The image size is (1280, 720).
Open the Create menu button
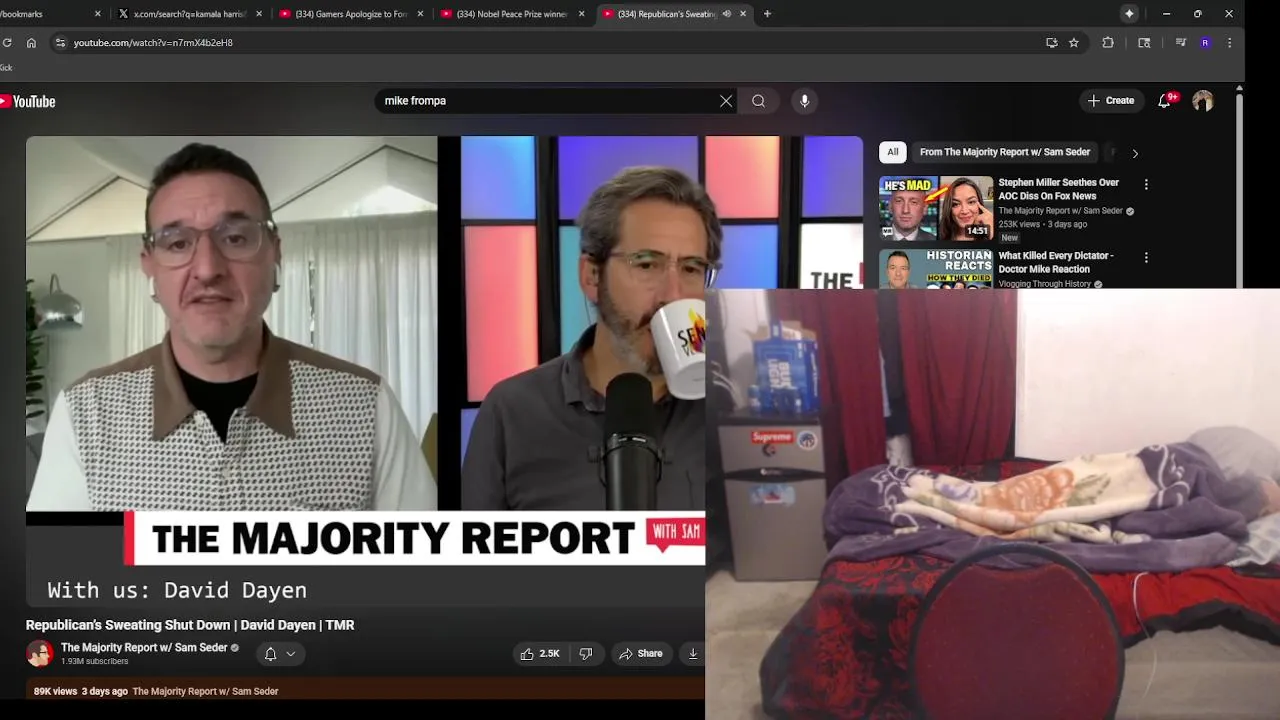coord(1111,101)
